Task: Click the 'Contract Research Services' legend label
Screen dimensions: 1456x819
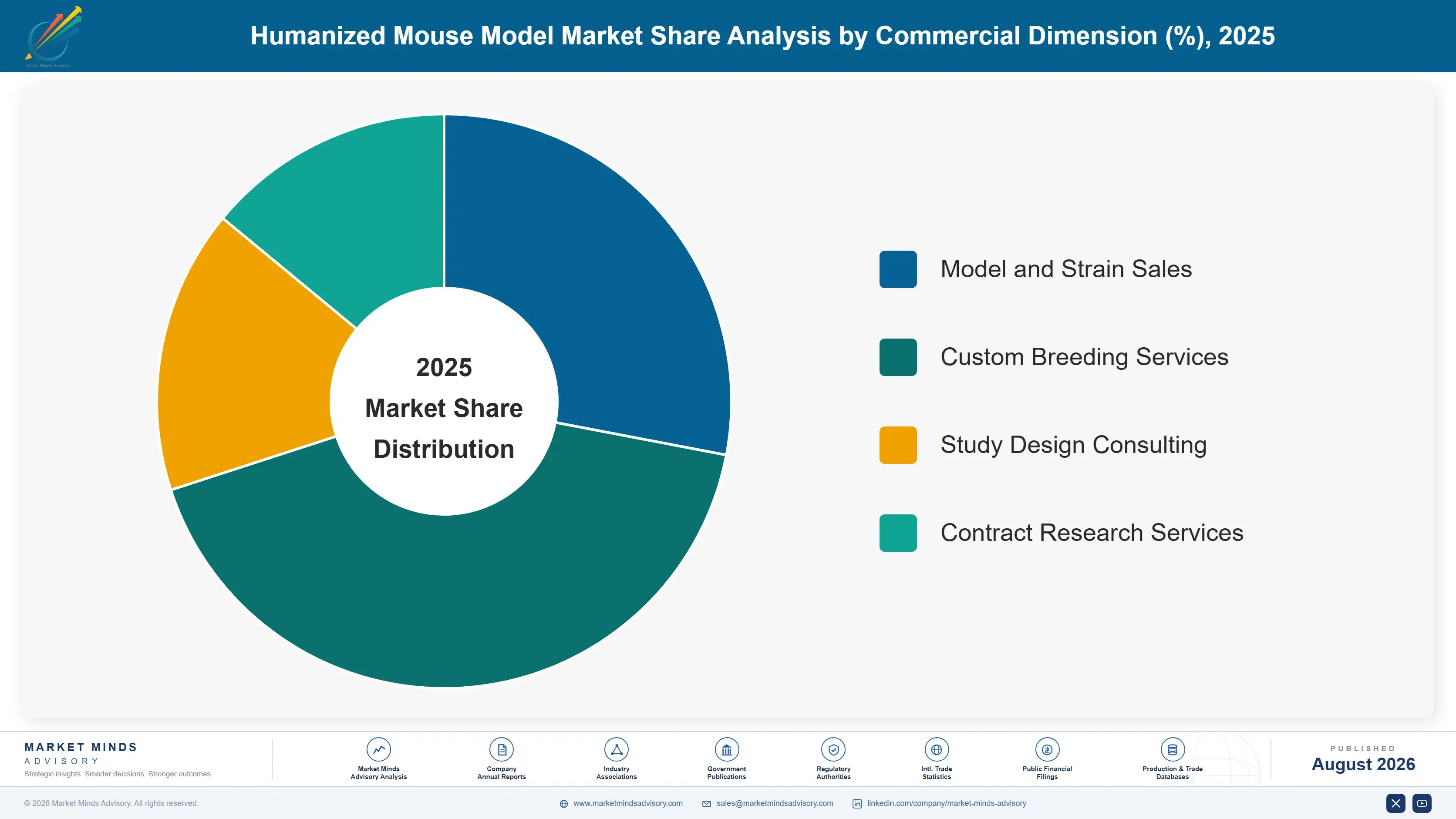Action: 1092,533
